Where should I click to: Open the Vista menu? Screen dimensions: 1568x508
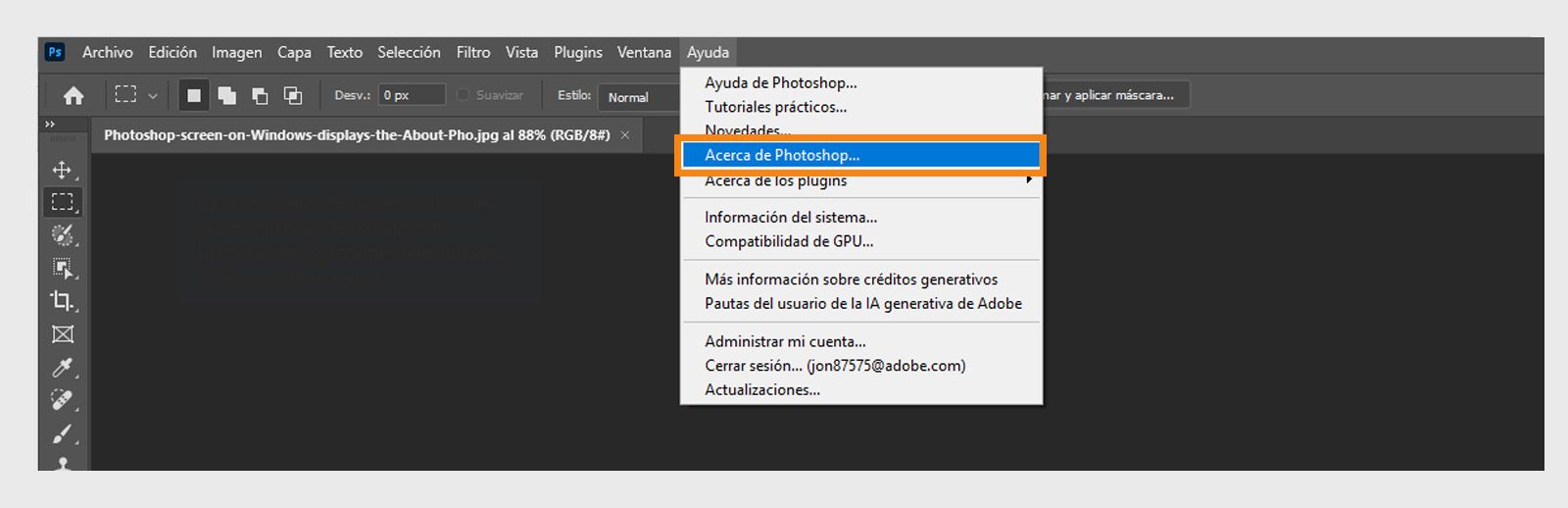pyautogui.click(x=521, y=52)
